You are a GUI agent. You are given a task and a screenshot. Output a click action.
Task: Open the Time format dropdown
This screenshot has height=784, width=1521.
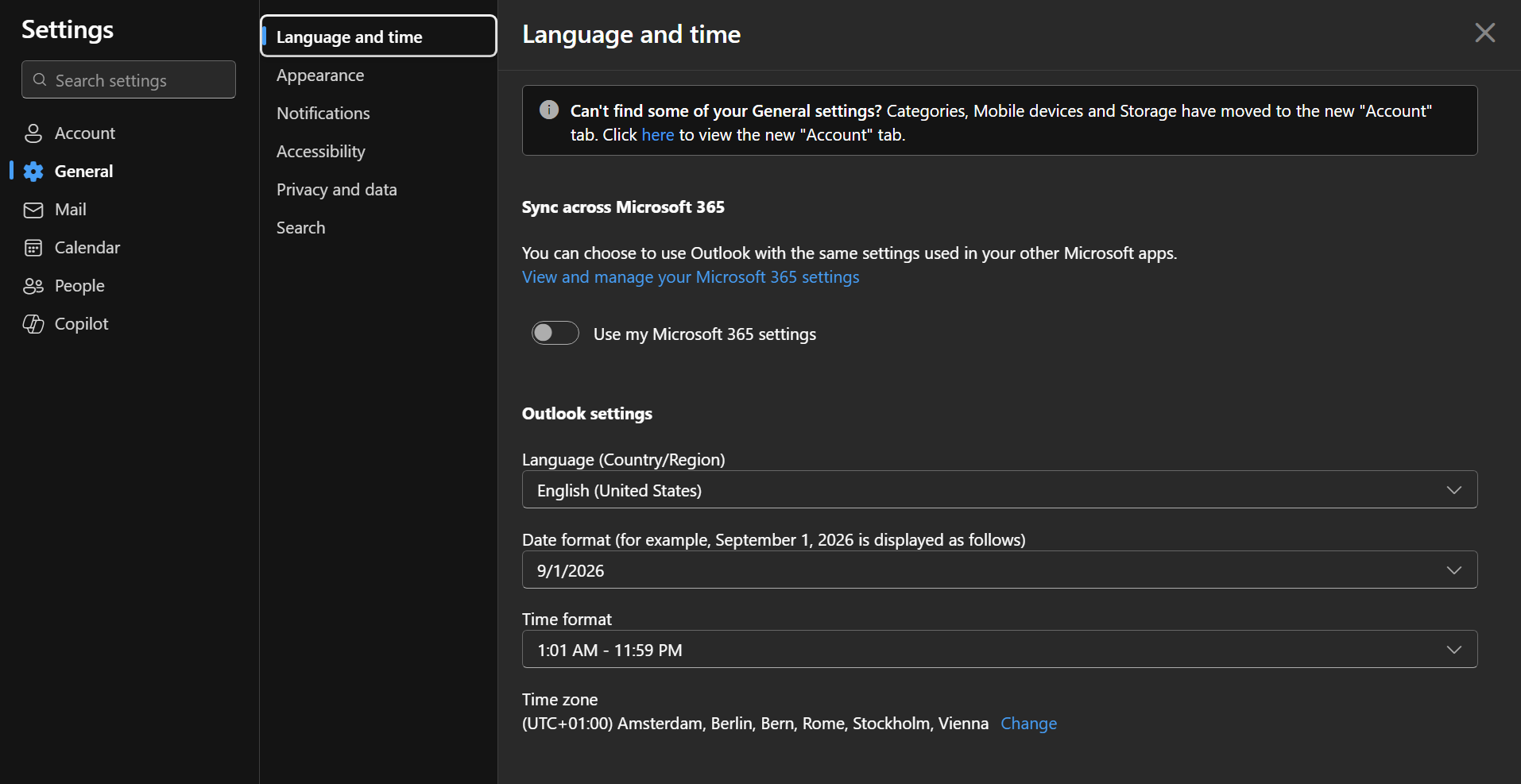point(999,650)
